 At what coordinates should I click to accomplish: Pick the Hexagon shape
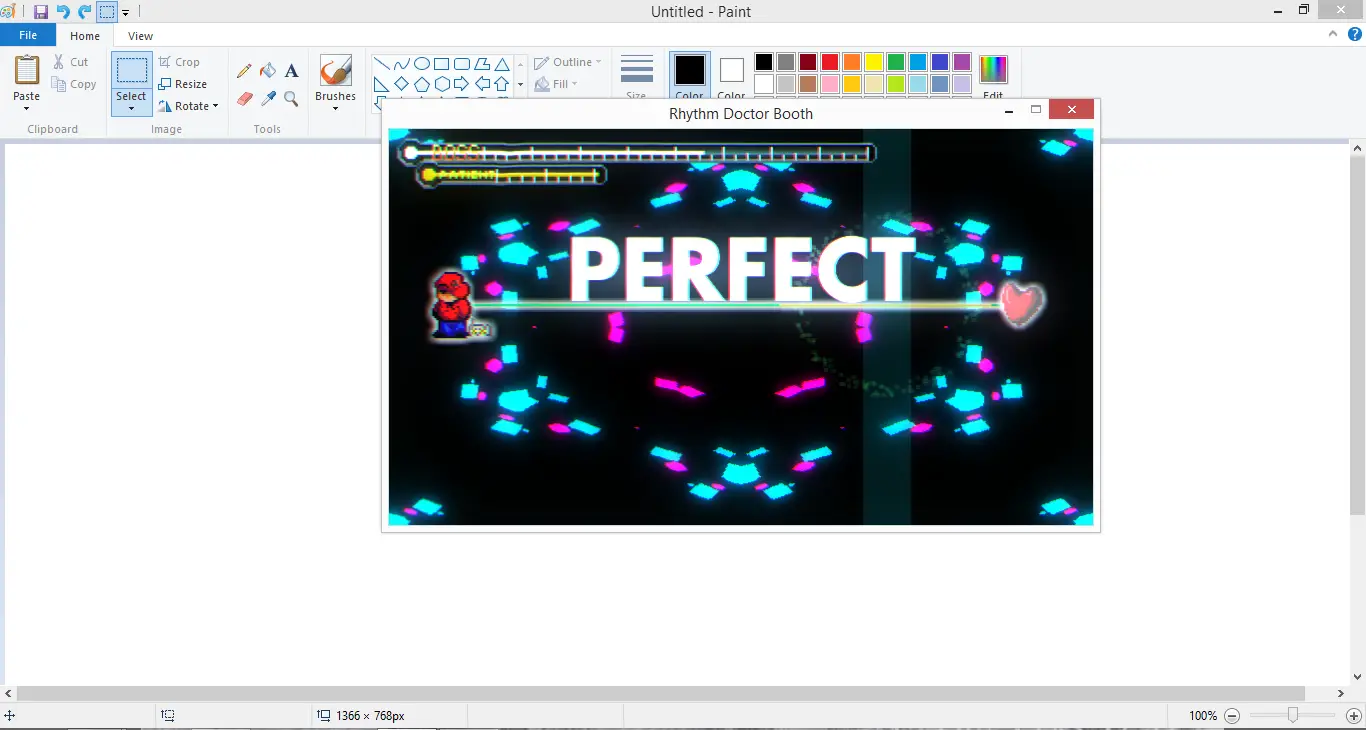(x=441, y=84)
